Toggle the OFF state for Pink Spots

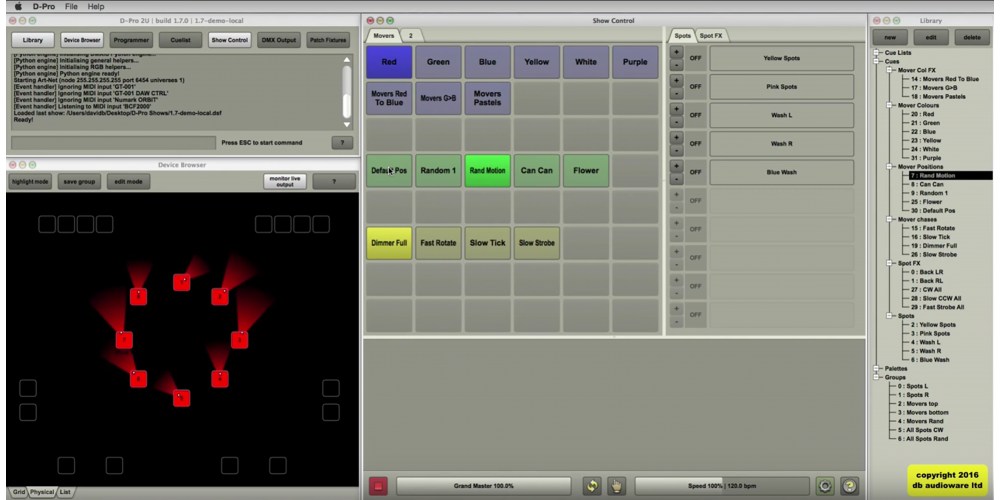pyautogui.click(x=695, y=87)
